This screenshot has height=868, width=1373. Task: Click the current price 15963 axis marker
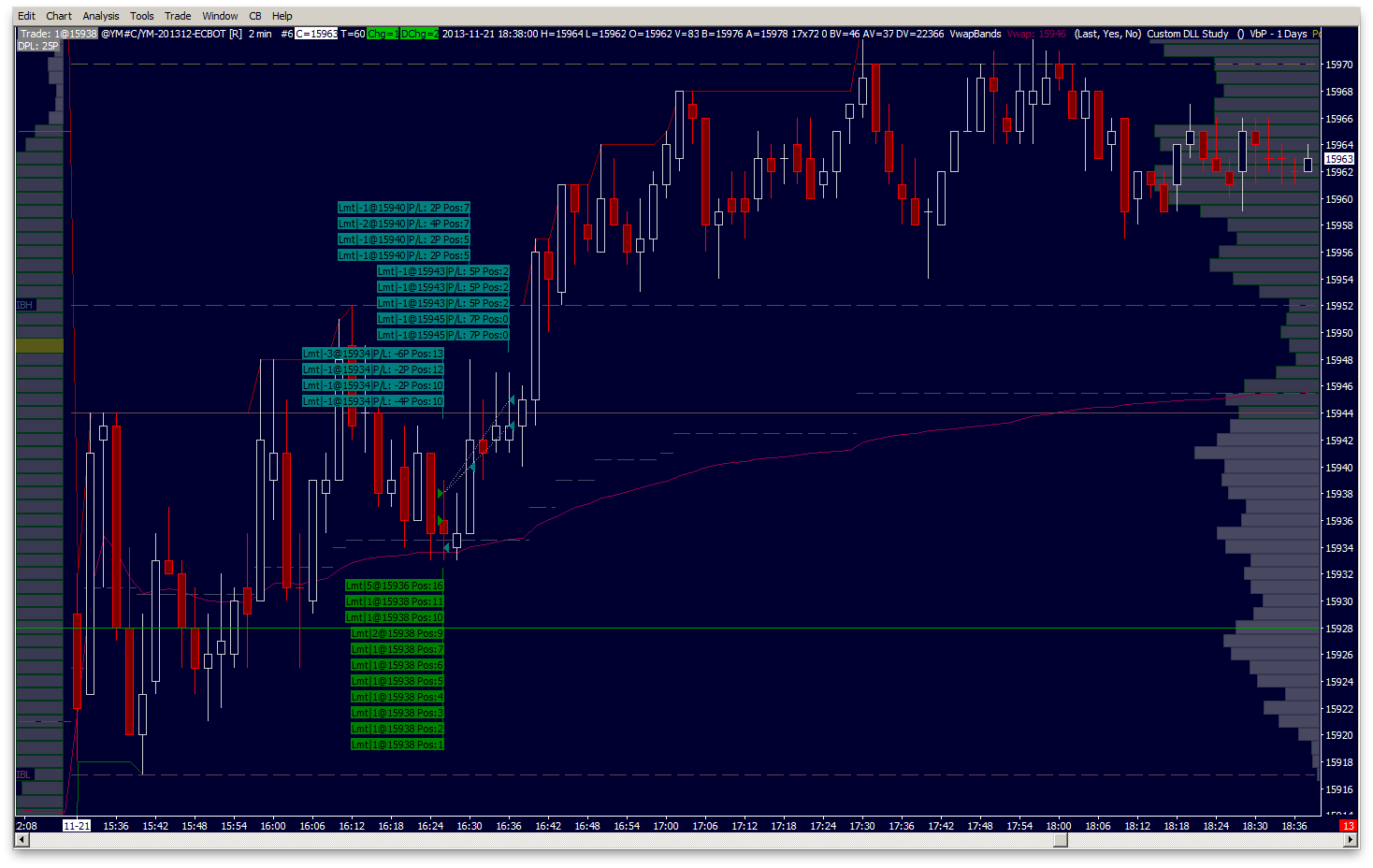point(1339,159)
